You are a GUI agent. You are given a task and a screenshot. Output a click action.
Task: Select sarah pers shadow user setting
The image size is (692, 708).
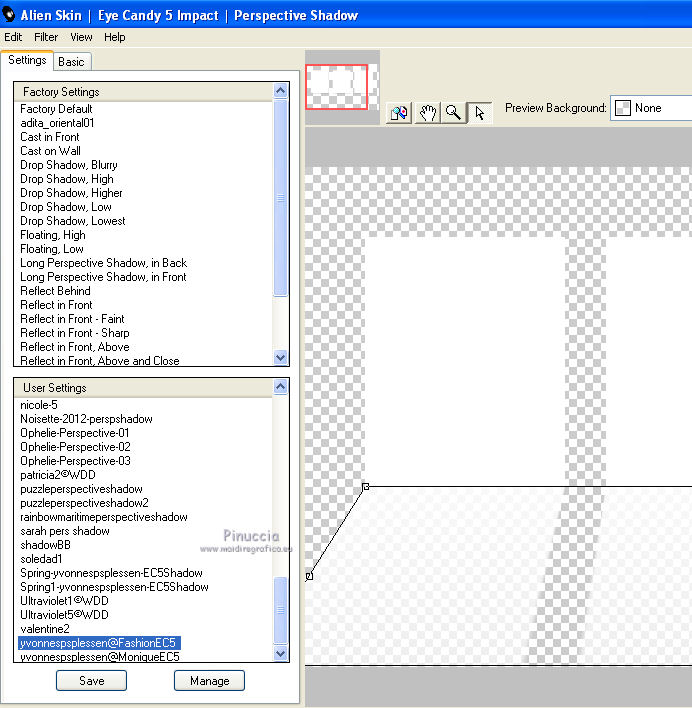pyautogui.click(x=65, y=531)
